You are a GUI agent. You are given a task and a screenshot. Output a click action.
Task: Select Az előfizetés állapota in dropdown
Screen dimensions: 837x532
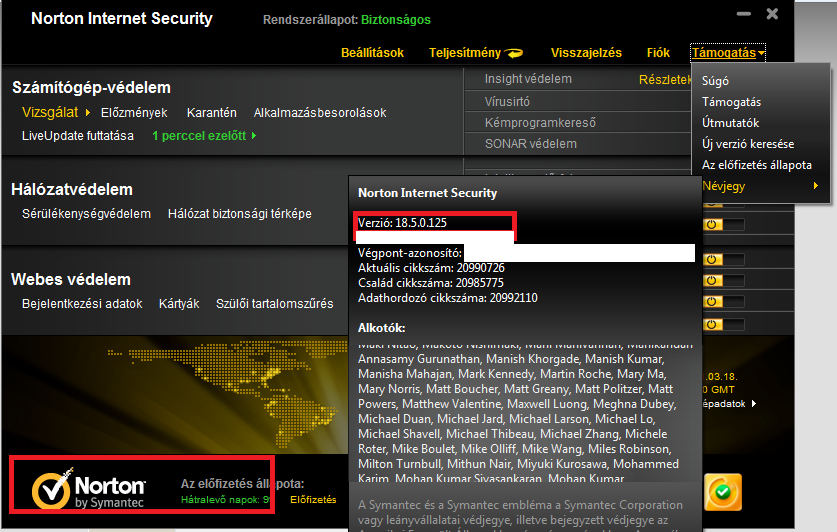[x=757, y=165]
